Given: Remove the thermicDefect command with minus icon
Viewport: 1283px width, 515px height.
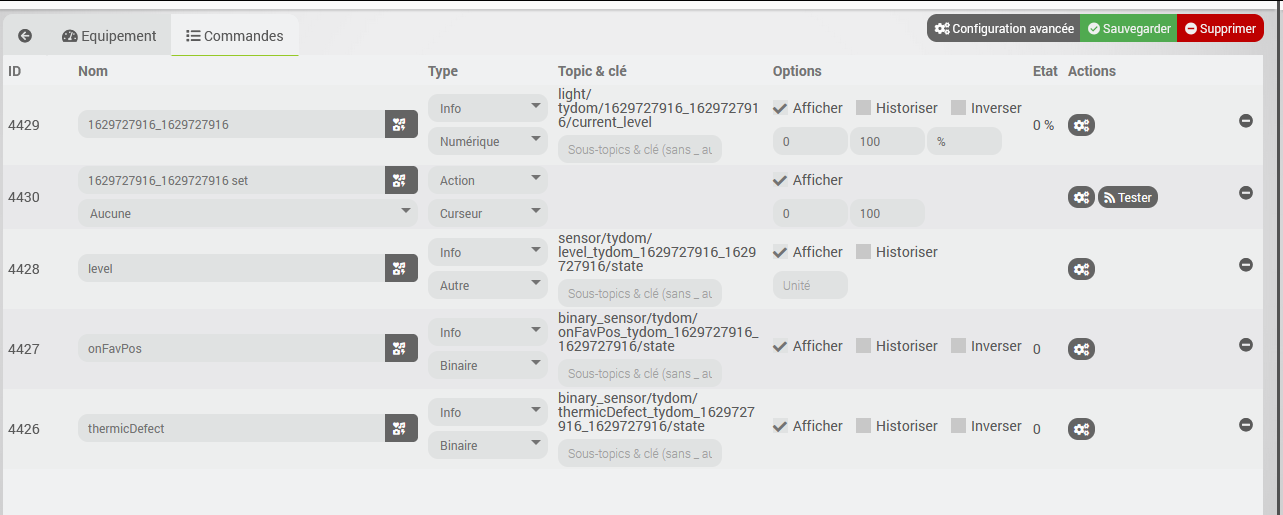Looking at the screenshot, I should pos(1246,424).
